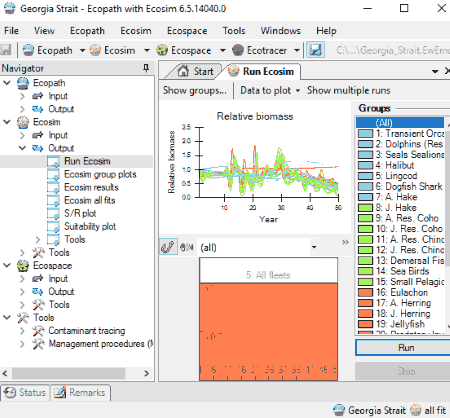Screen dimensions: 450x418
Task: Expand the Ecospace Input node
Action: click(22, 279)
